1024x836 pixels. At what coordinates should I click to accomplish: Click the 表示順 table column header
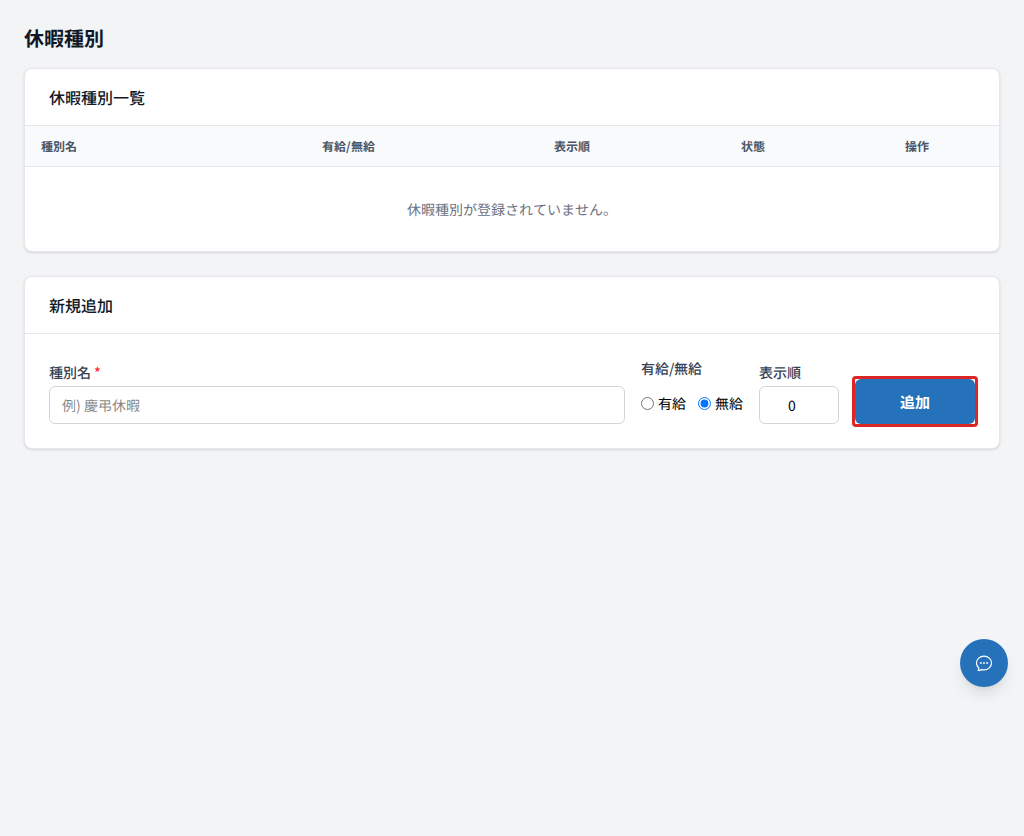[571, 146]
